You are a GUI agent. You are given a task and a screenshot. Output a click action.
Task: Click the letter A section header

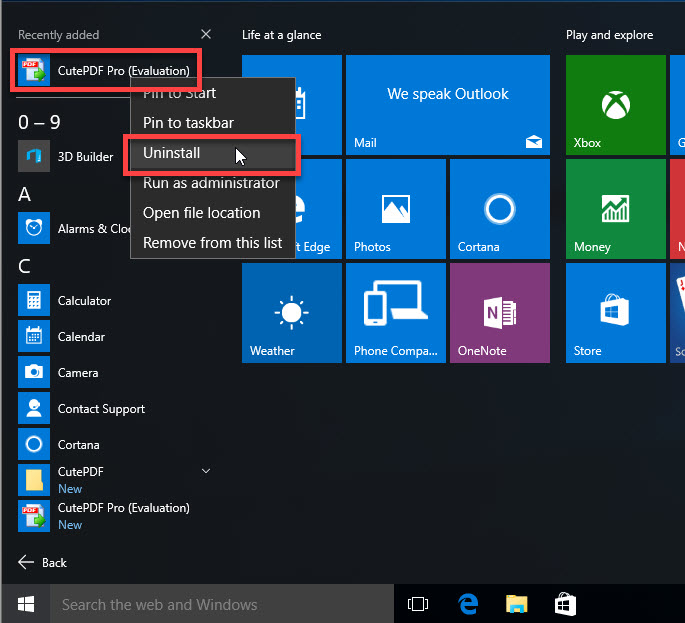(x=24, y=194)
